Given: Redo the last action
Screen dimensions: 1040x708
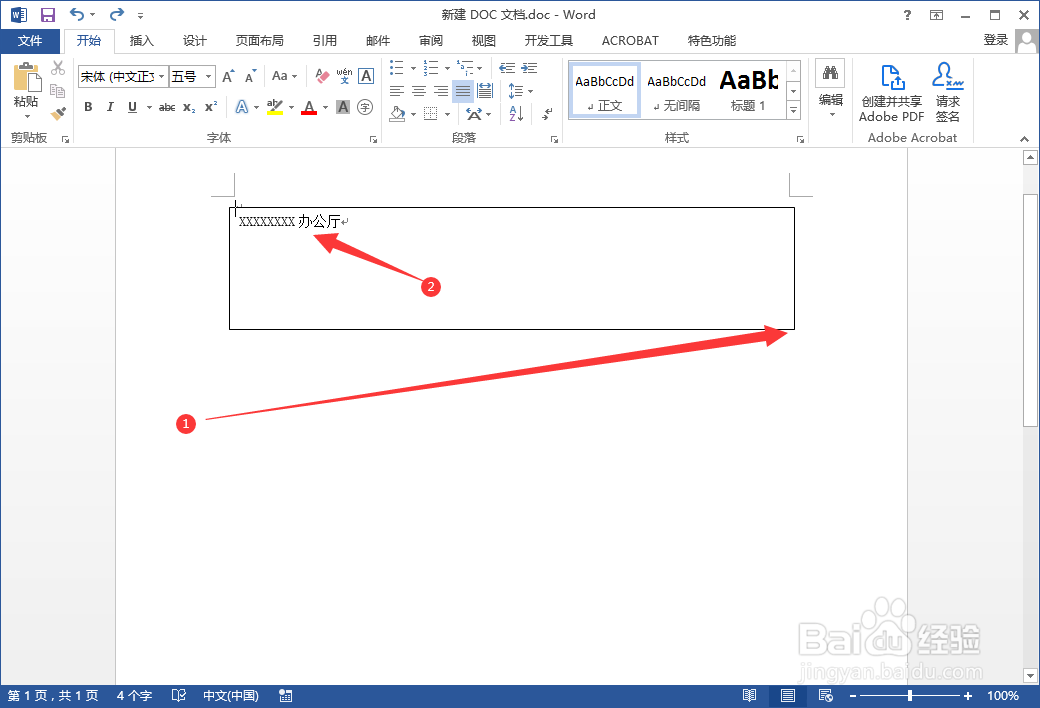Looking at the screenshot, I should tap(117, 15).
